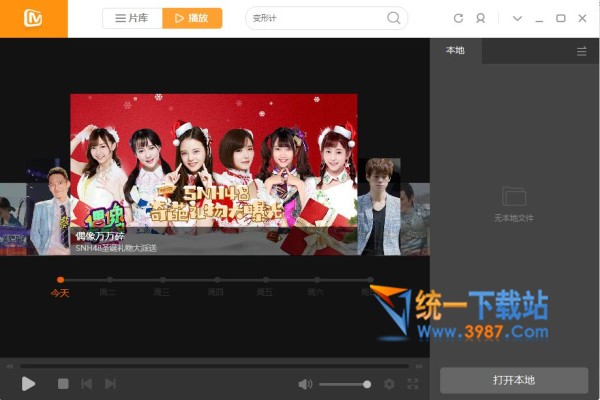Select 周四 on the schedule timeline
The image size is (600, 400).
click(215, 292)
